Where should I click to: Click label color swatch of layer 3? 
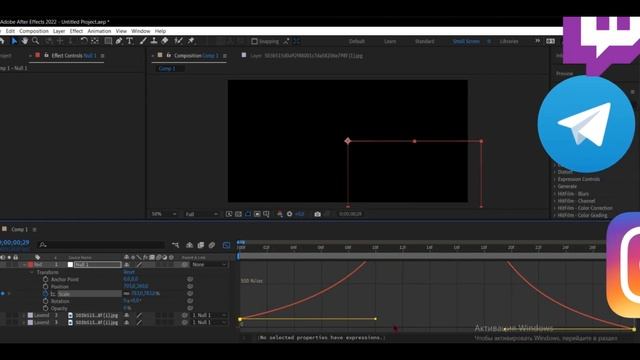[30, 322]
